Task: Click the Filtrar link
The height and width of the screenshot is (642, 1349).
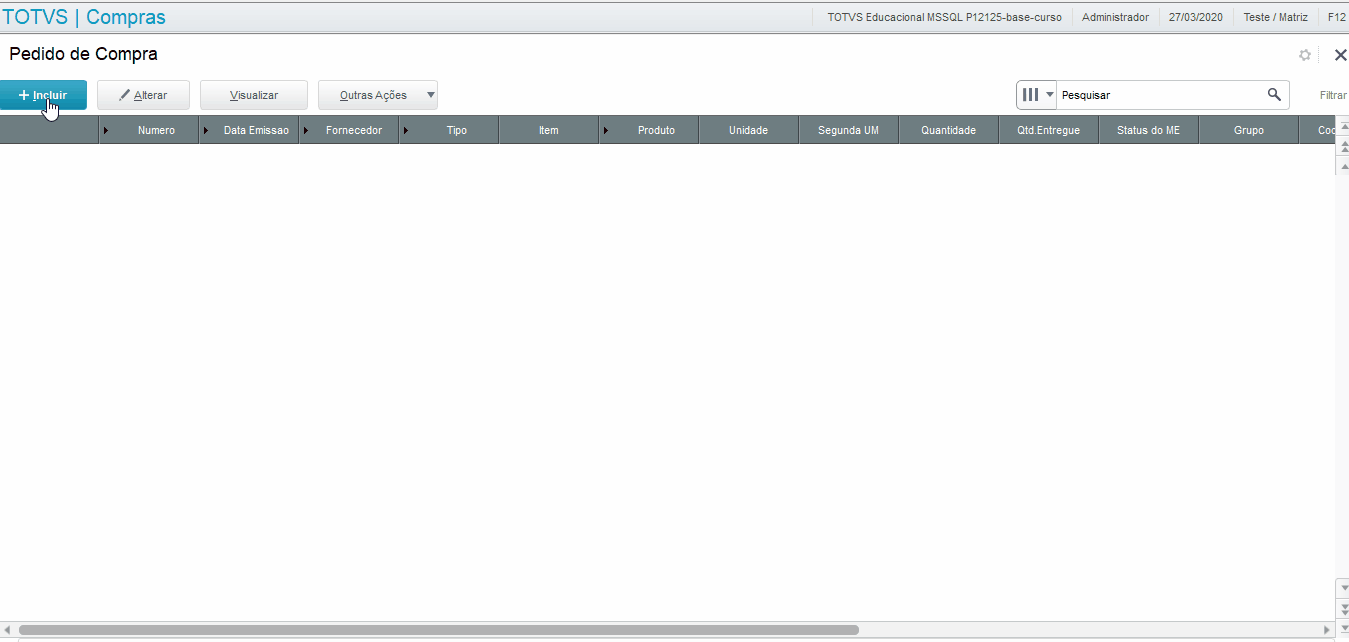Action: coord(1333,95)
